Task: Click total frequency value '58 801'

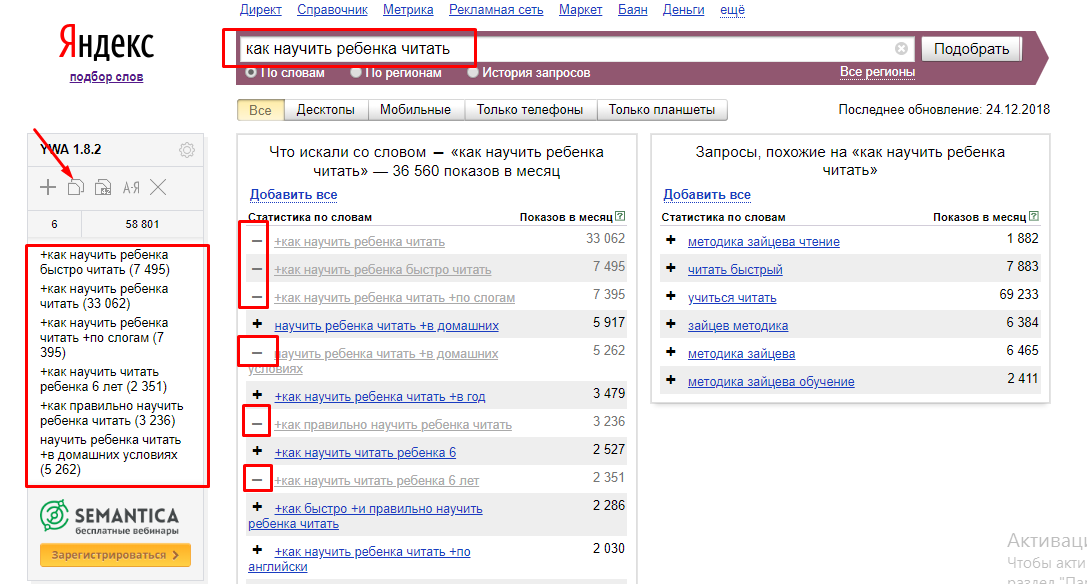Action: coord(142,224)
